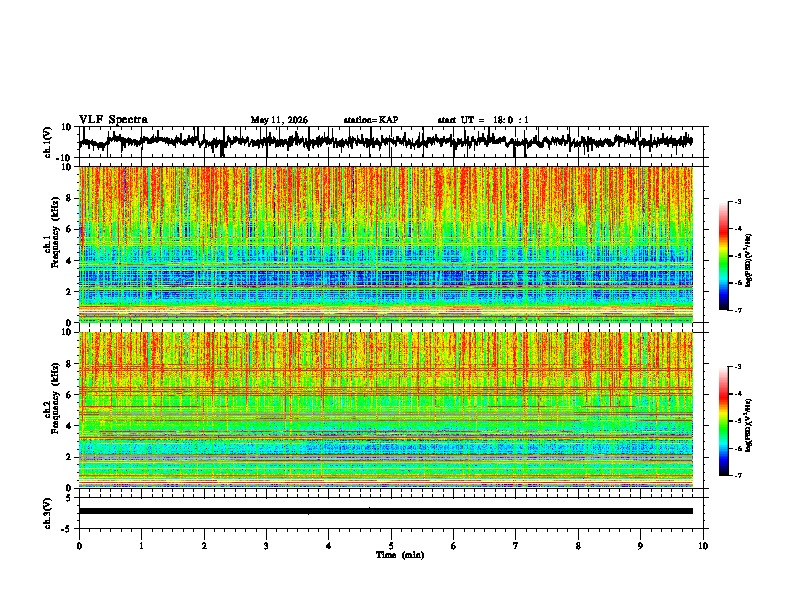Click the station=KAP header label
The image size is (792, 612).
click(371, 120)
